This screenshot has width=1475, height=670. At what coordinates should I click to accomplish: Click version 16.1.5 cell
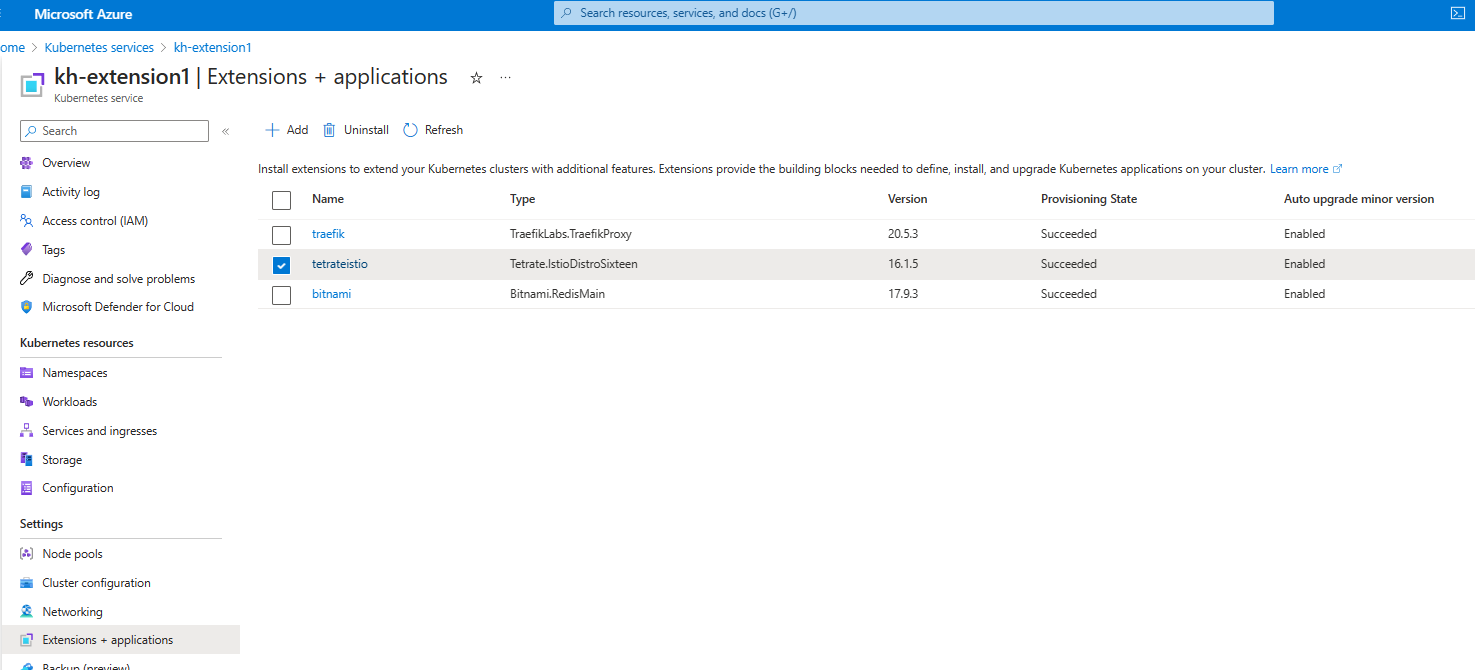(x=903, y=264)
